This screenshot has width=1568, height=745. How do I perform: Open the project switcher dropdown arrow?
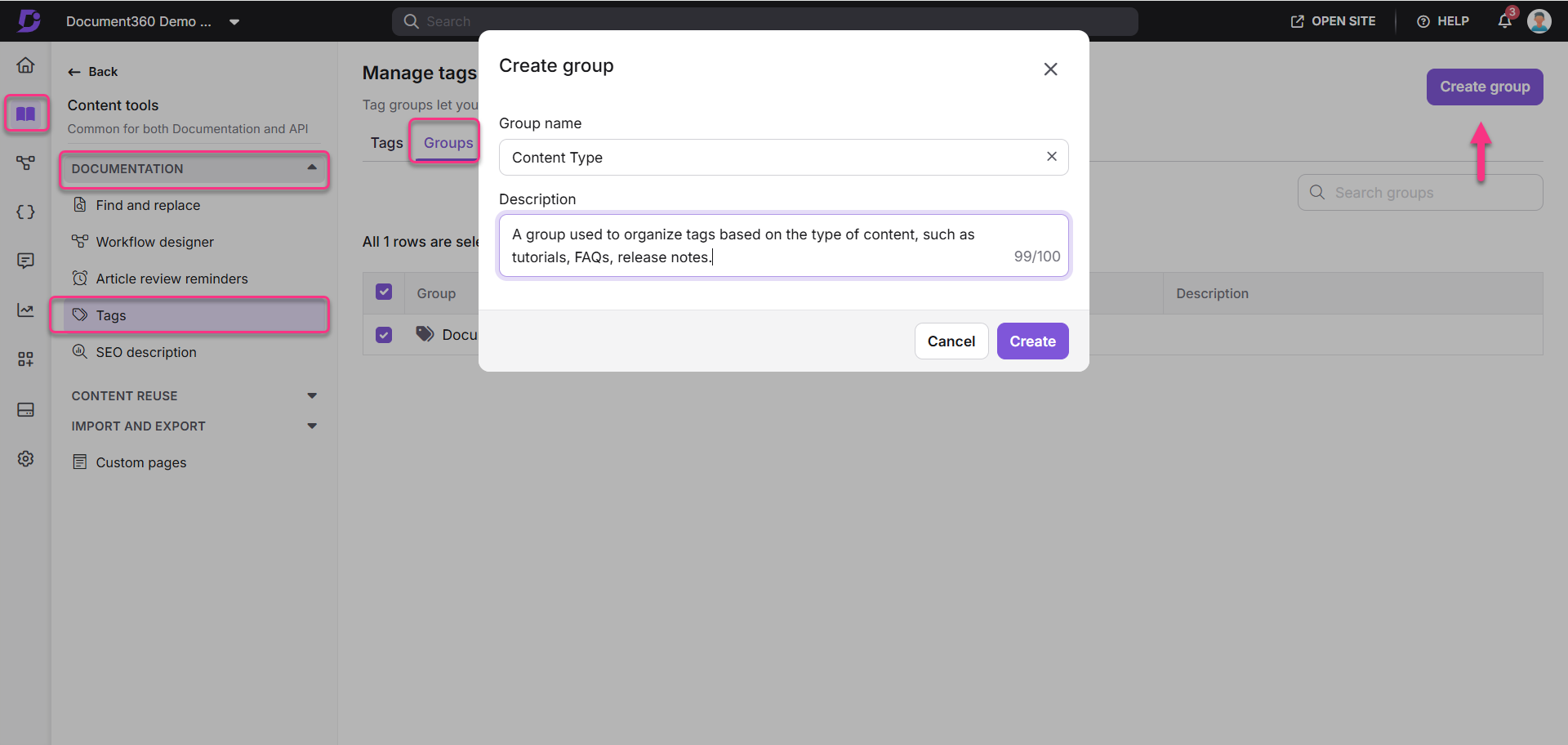[234, 22]
